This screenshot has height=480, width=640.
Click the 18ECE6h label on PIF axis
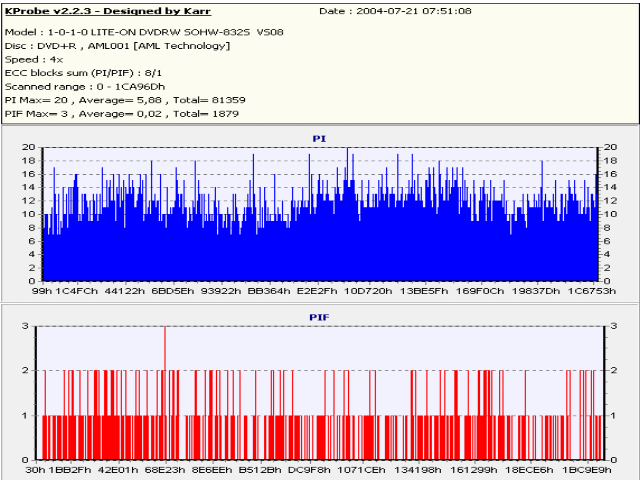[x=529, y=470]
